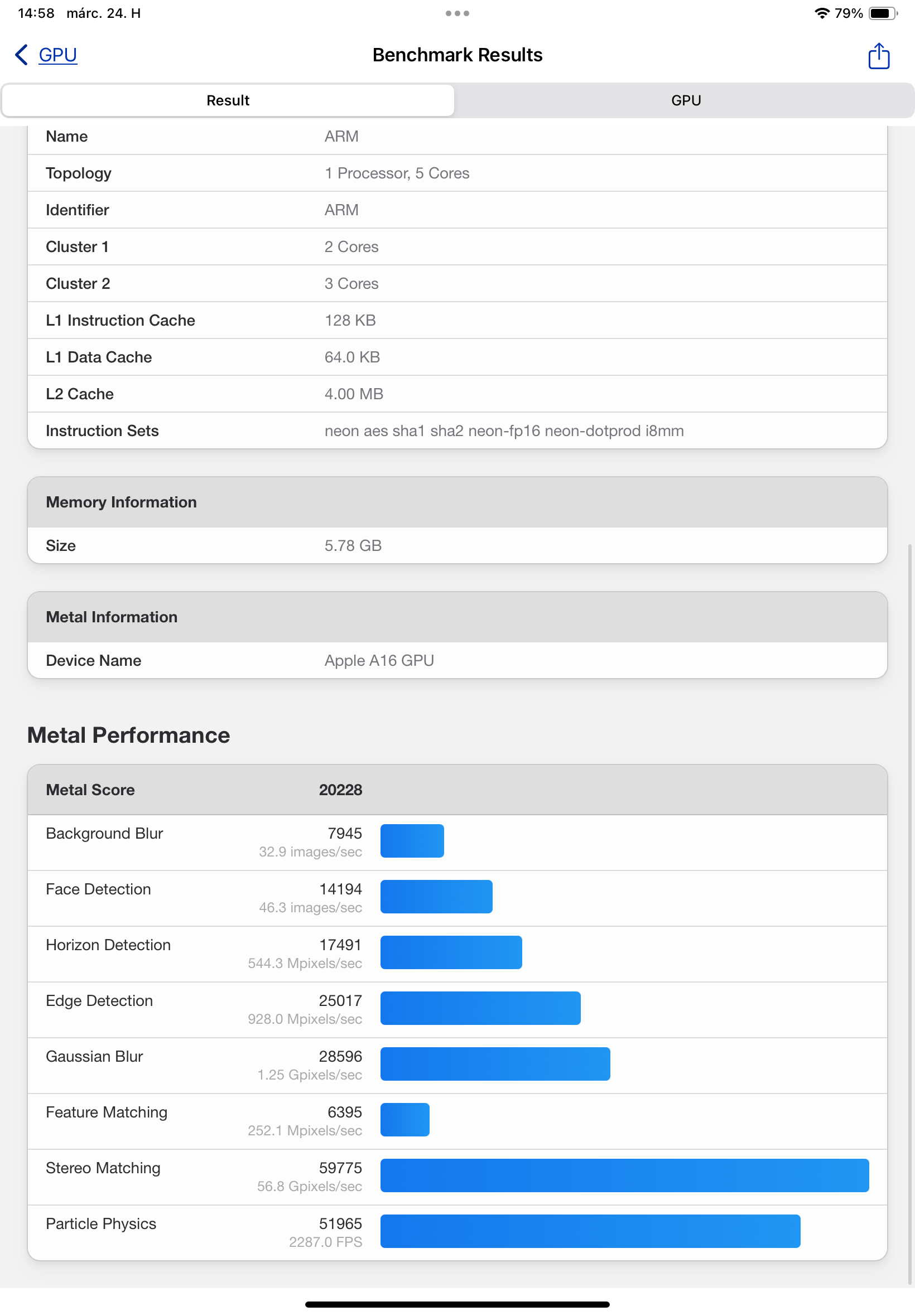
Task: Click the Gaussian Blur score bar
Action: tap(495, 1063)
